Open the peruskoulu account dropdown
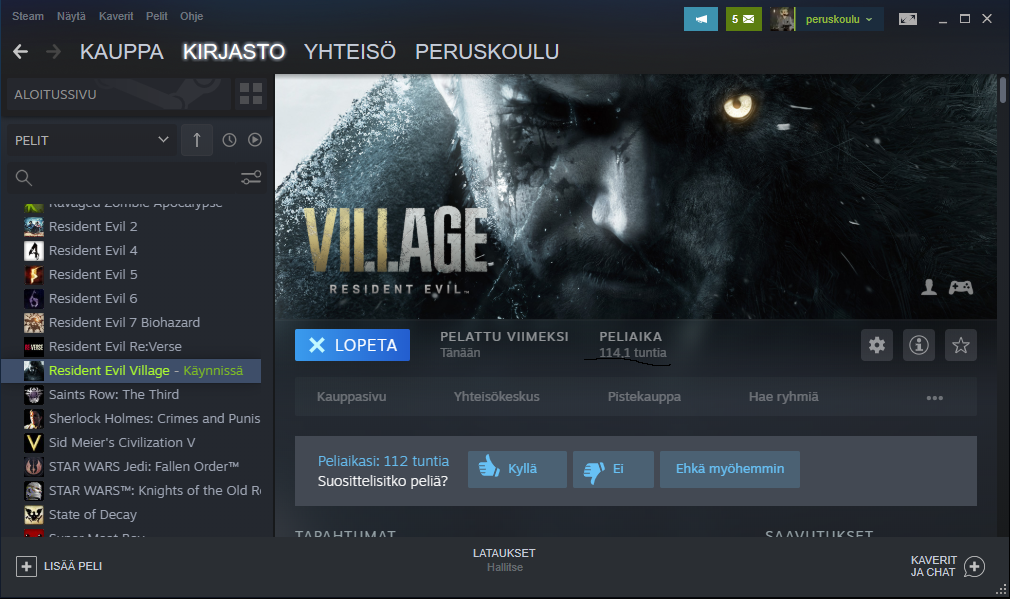Image resolution: width=1010 pixels, height=599 pixels. tap(839, 19)
